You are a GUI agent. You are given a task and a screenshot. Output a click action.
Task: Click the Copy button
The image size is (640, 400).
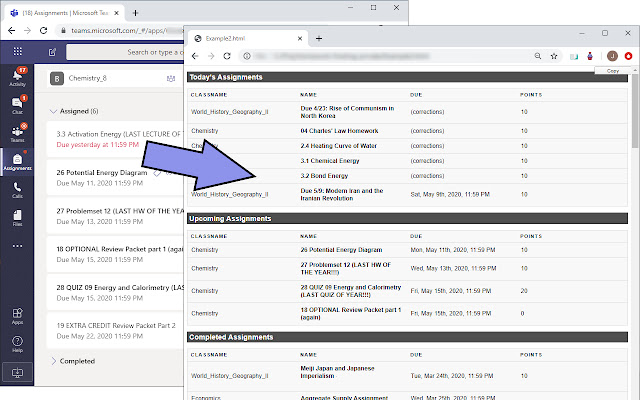click(612, 71)
